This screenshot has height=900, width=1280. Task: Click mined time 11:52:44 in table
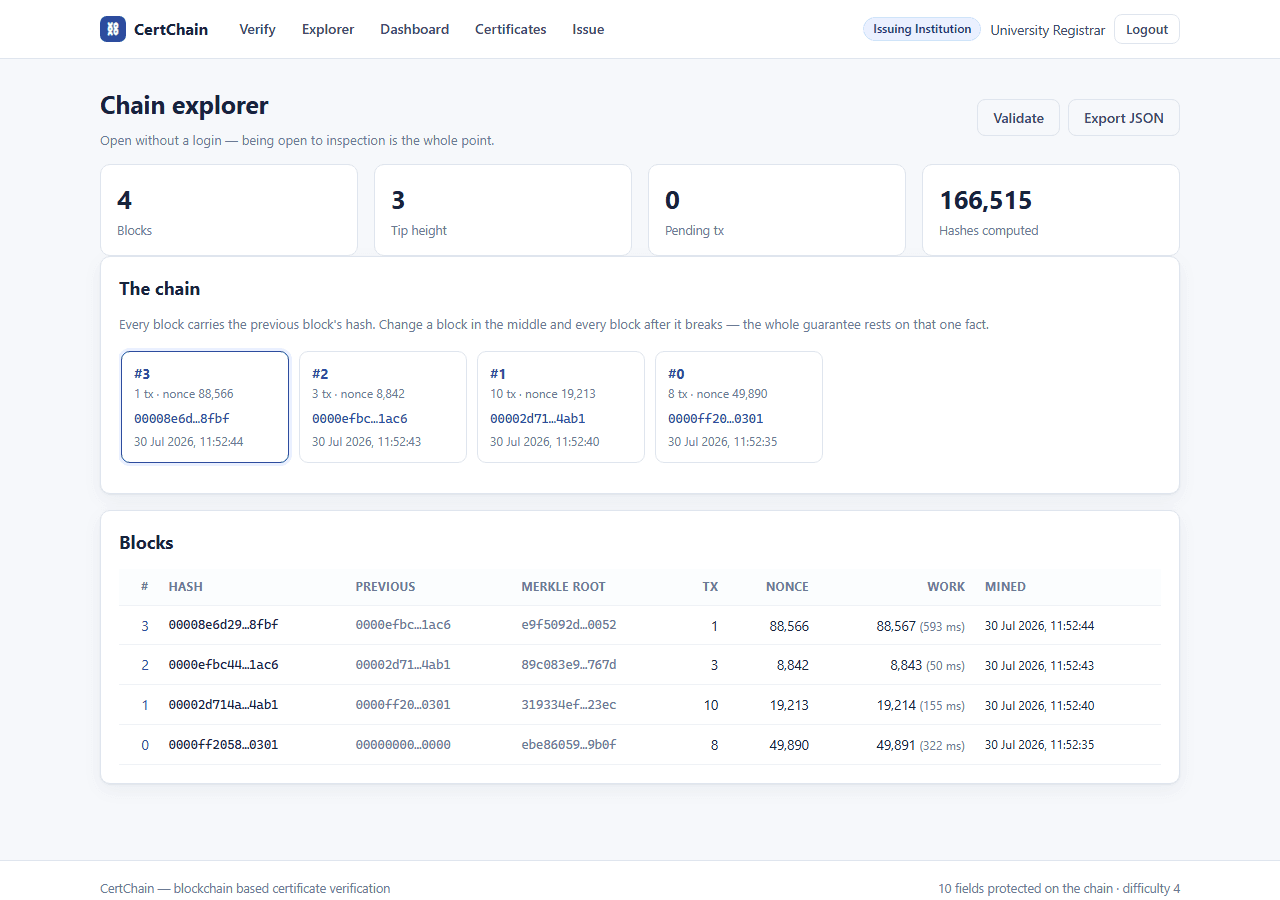pyautogui.click(x=1039, y=626)
